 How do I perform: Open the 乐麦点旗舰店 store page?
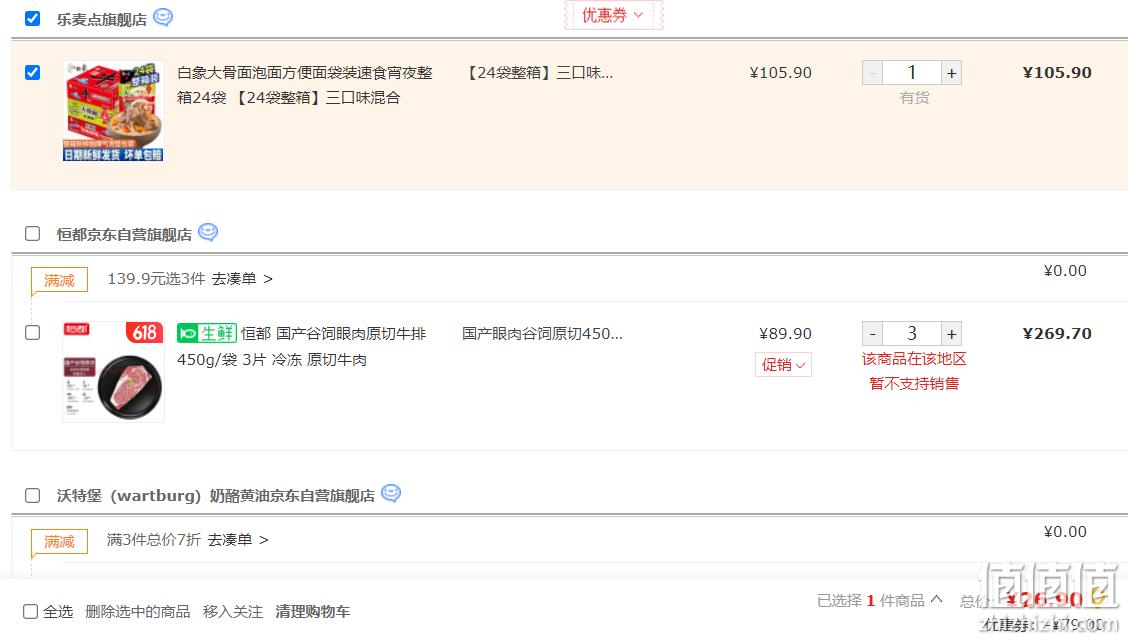coord(101,19)
